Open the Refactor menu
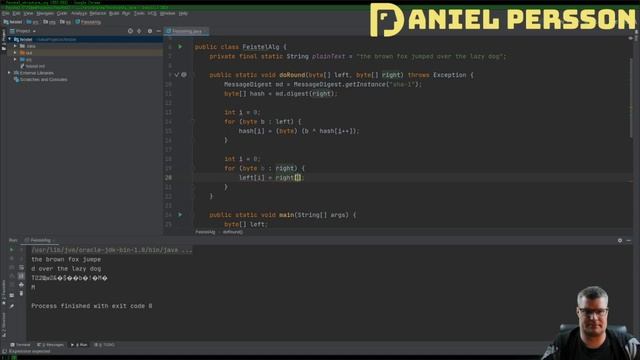Viewport: 640px width, 360px height. click(x=98, y=13)
